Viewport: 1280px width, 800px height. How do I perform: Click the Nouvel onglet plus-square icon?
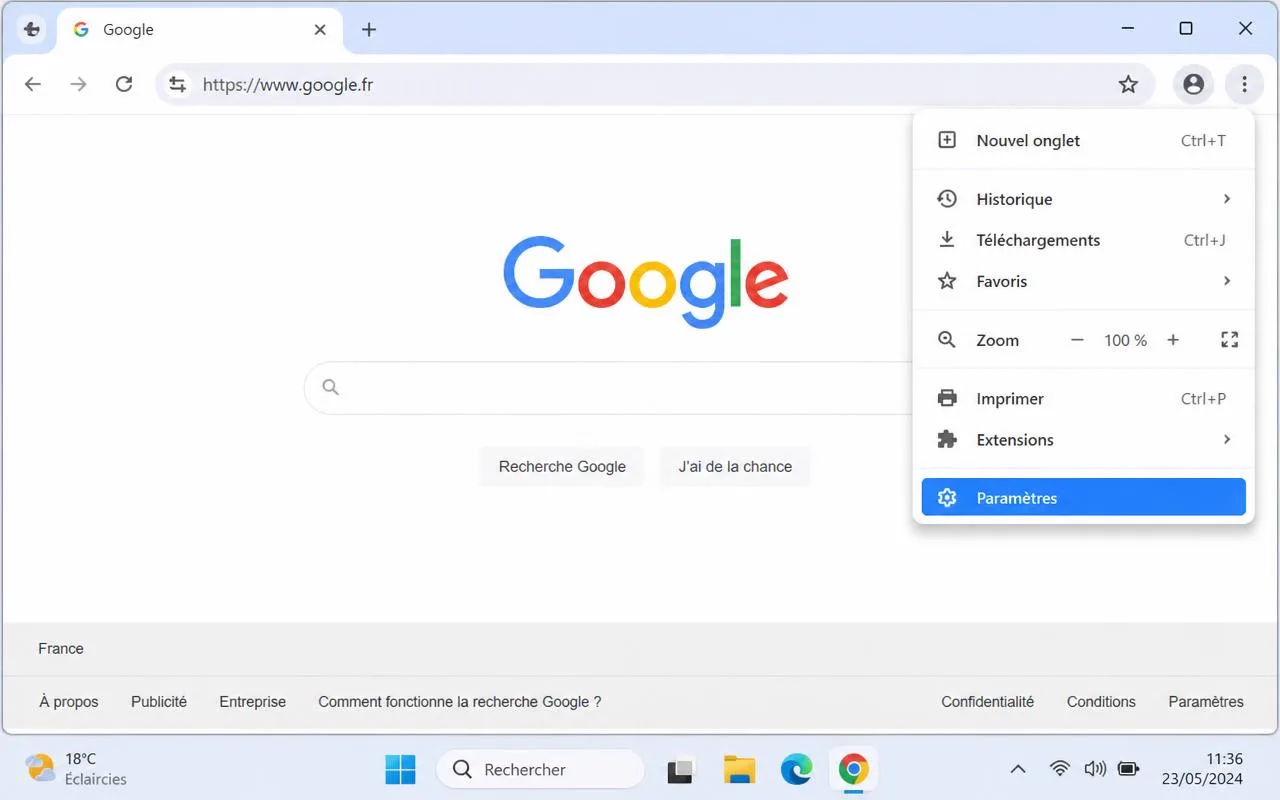946,140
